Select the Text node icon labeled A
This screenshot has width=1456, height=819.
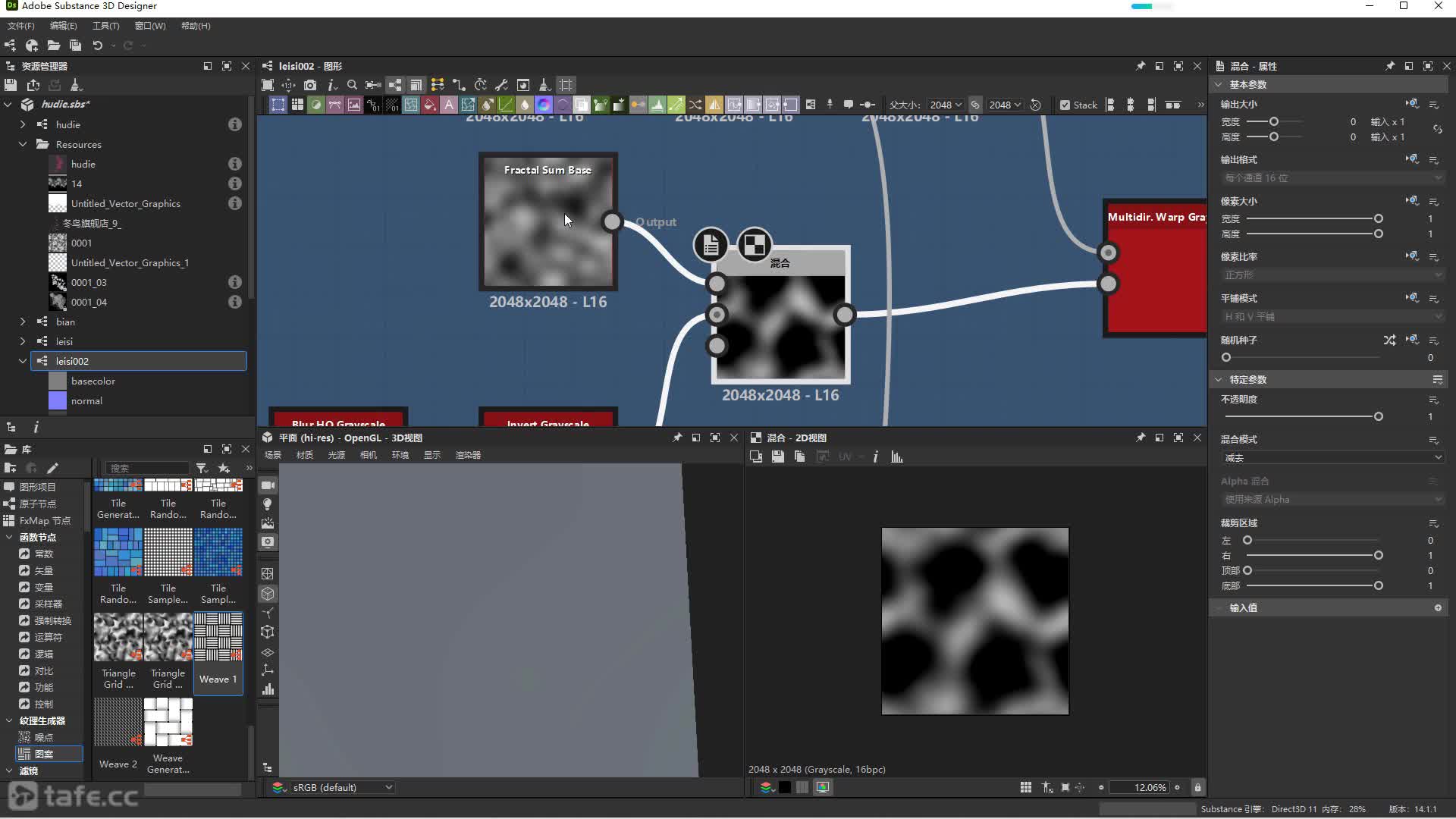[x=449, y=105]
